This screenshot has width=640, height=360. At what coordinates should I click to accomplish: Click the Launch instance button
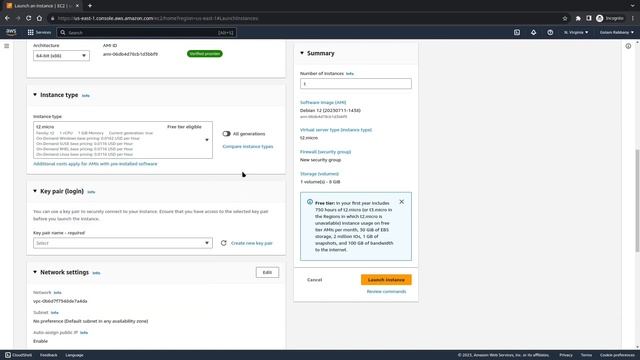[x=386, y=280]
